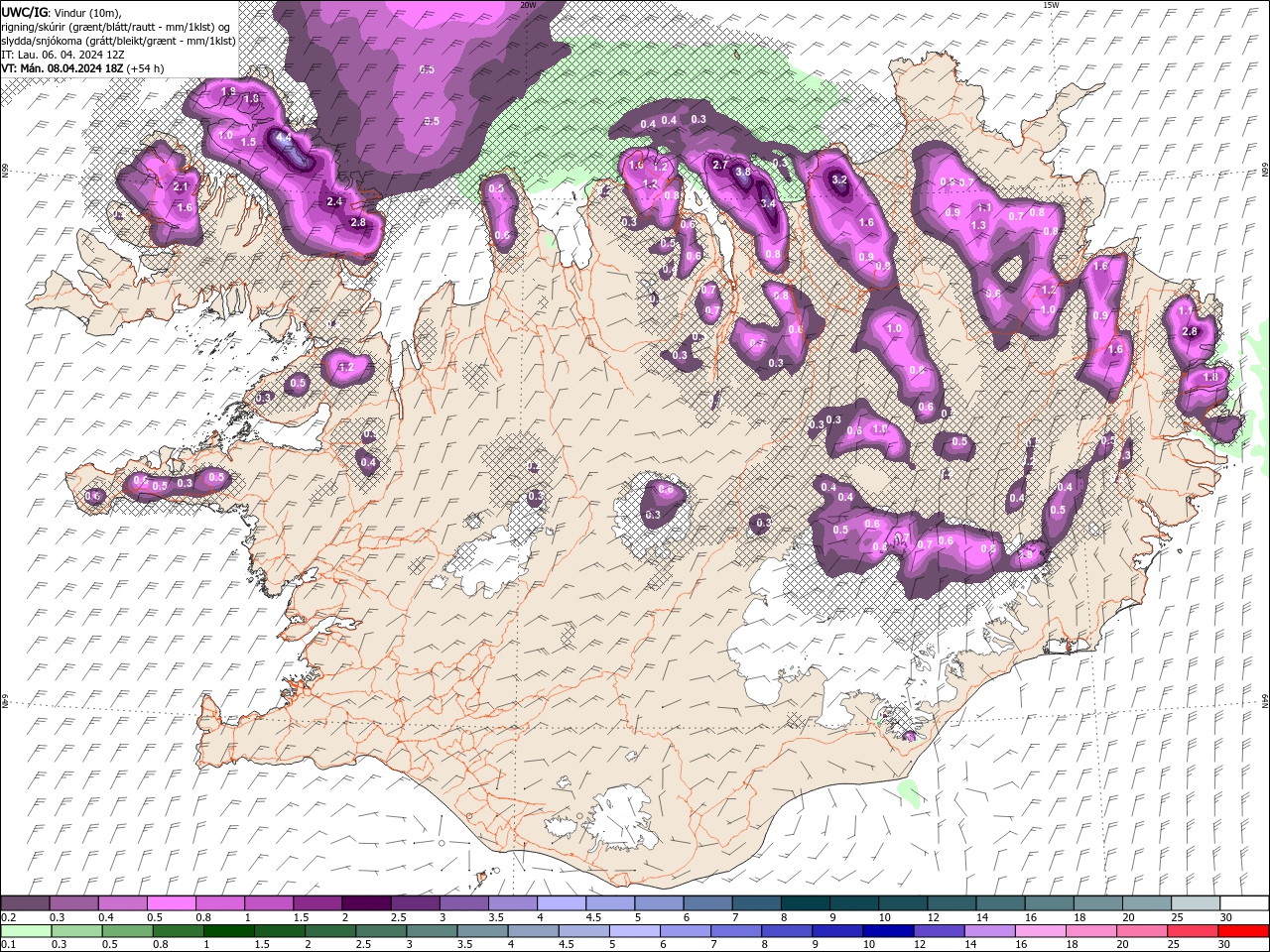
Task: Click the 0.1 label under the lower legend row
Action: 8,944
